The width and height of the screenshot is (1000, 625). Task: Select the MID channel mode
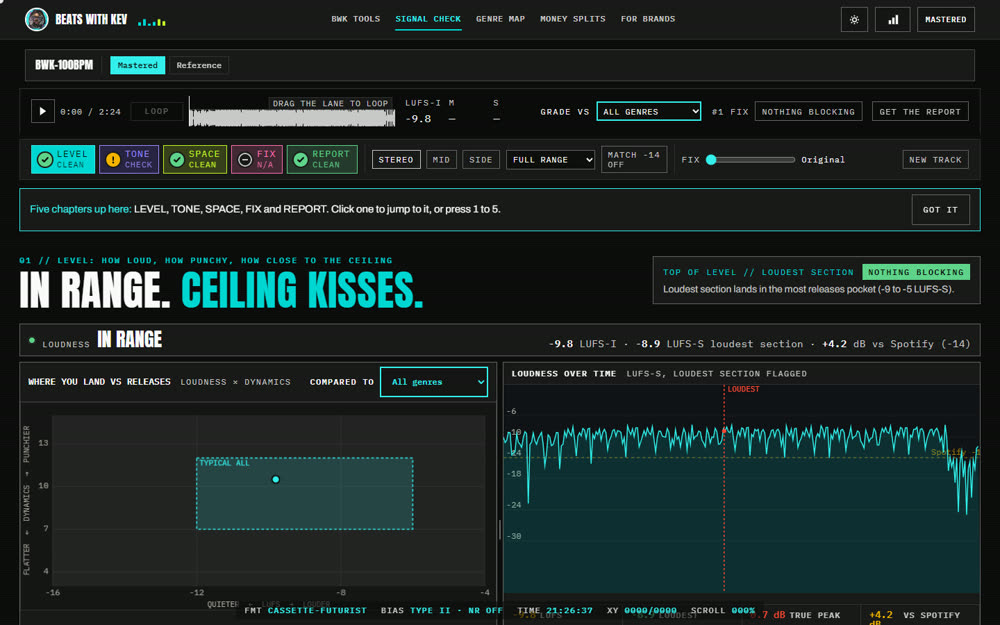point(441,159)
